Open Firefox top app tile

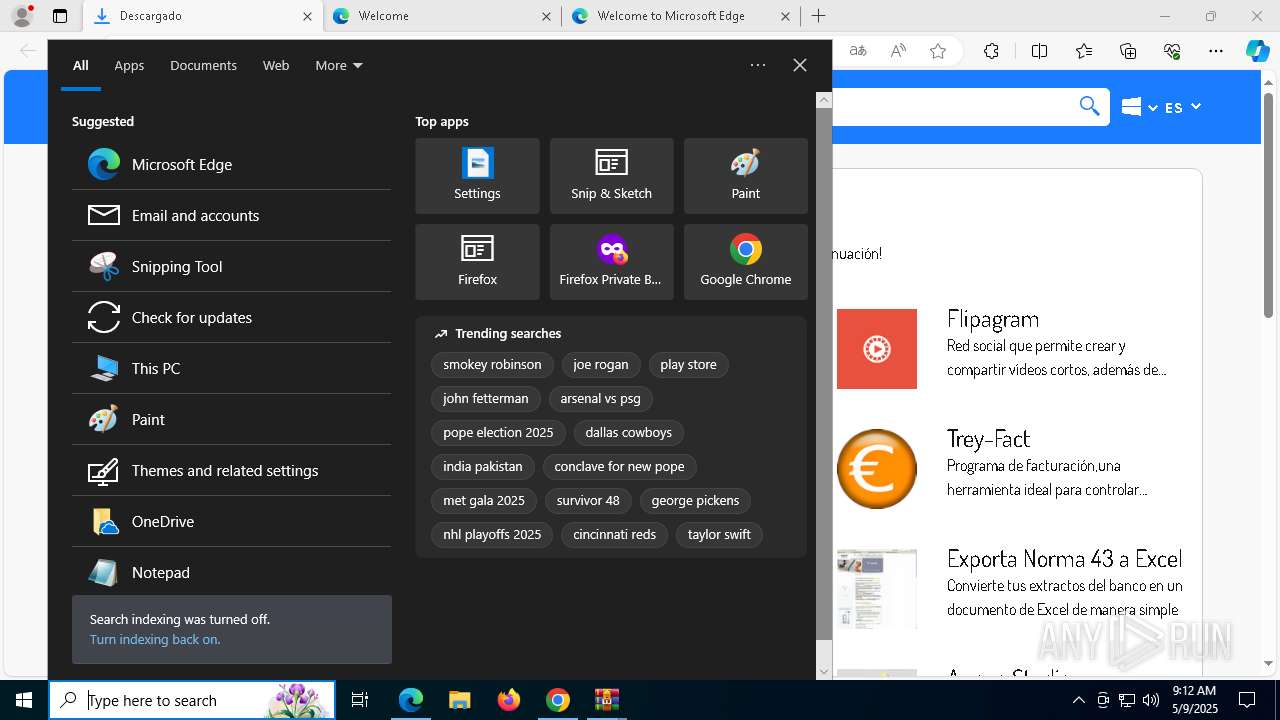click(x=477, y=262)
